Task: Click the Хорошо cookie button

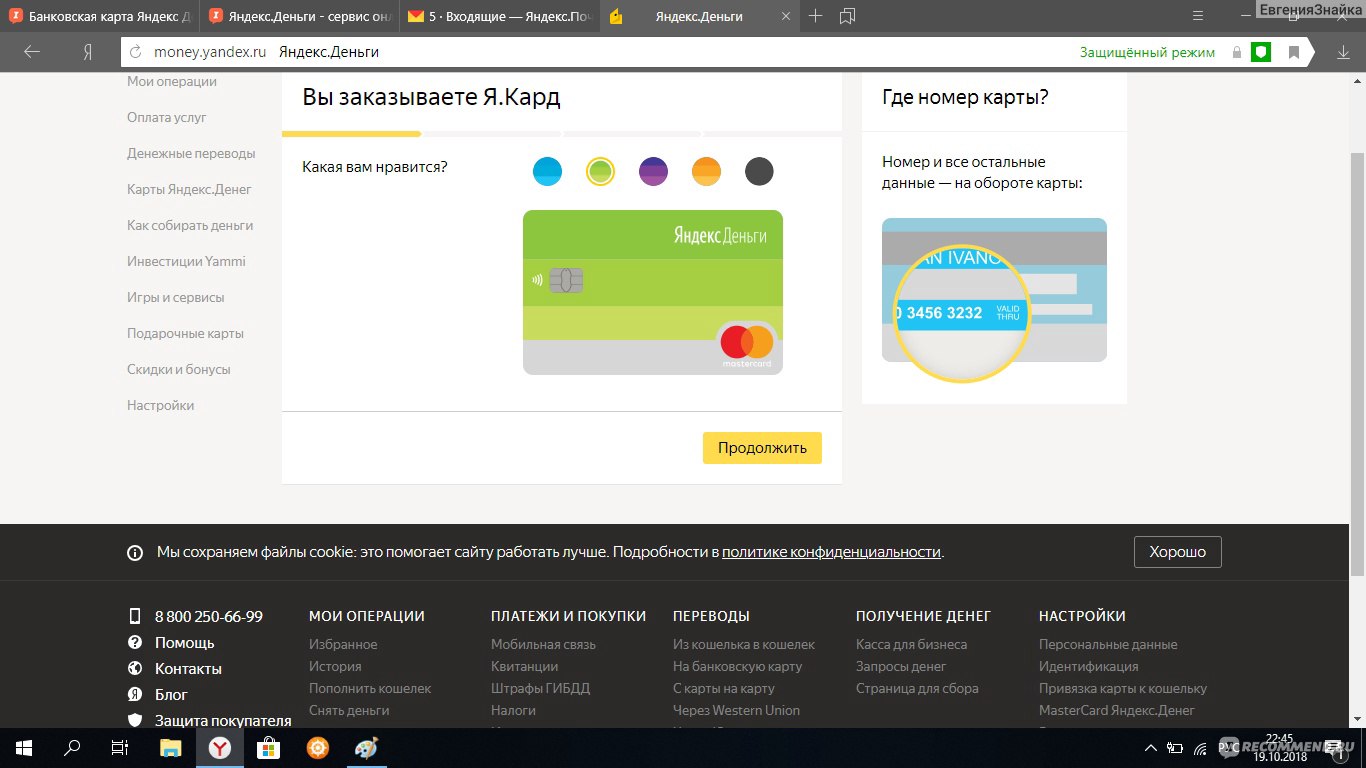Action: pyautogui.click(x=1178, y=552)
